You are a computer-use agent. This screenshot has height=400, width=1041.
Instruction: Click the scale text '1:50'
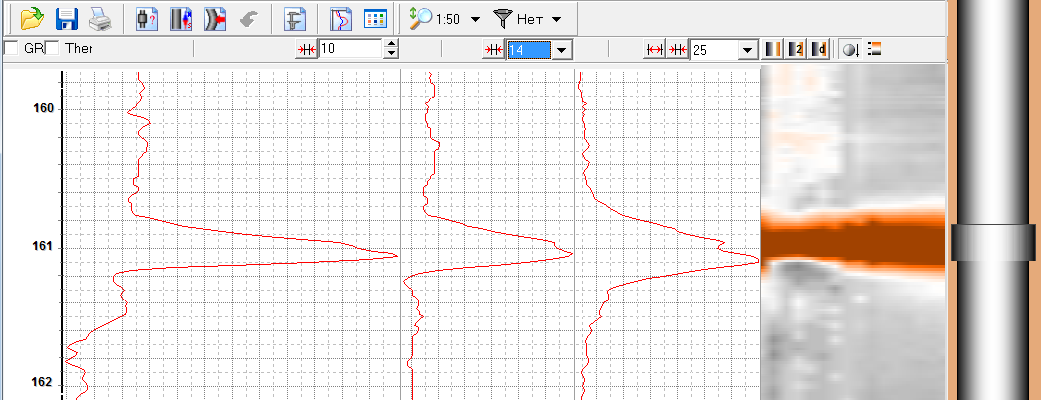pos(447,19)
